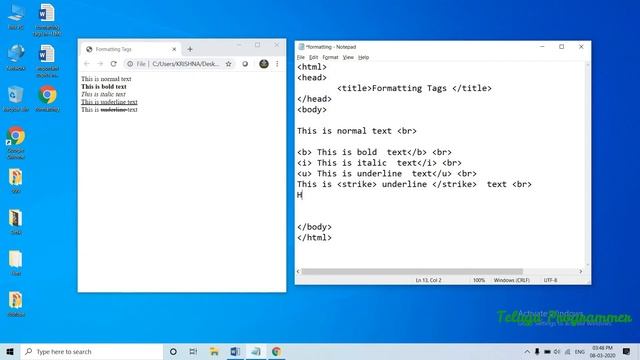The image size is (640, 360).
Task: Open File Explorer from the taskbar
Action: coord(214,351)
